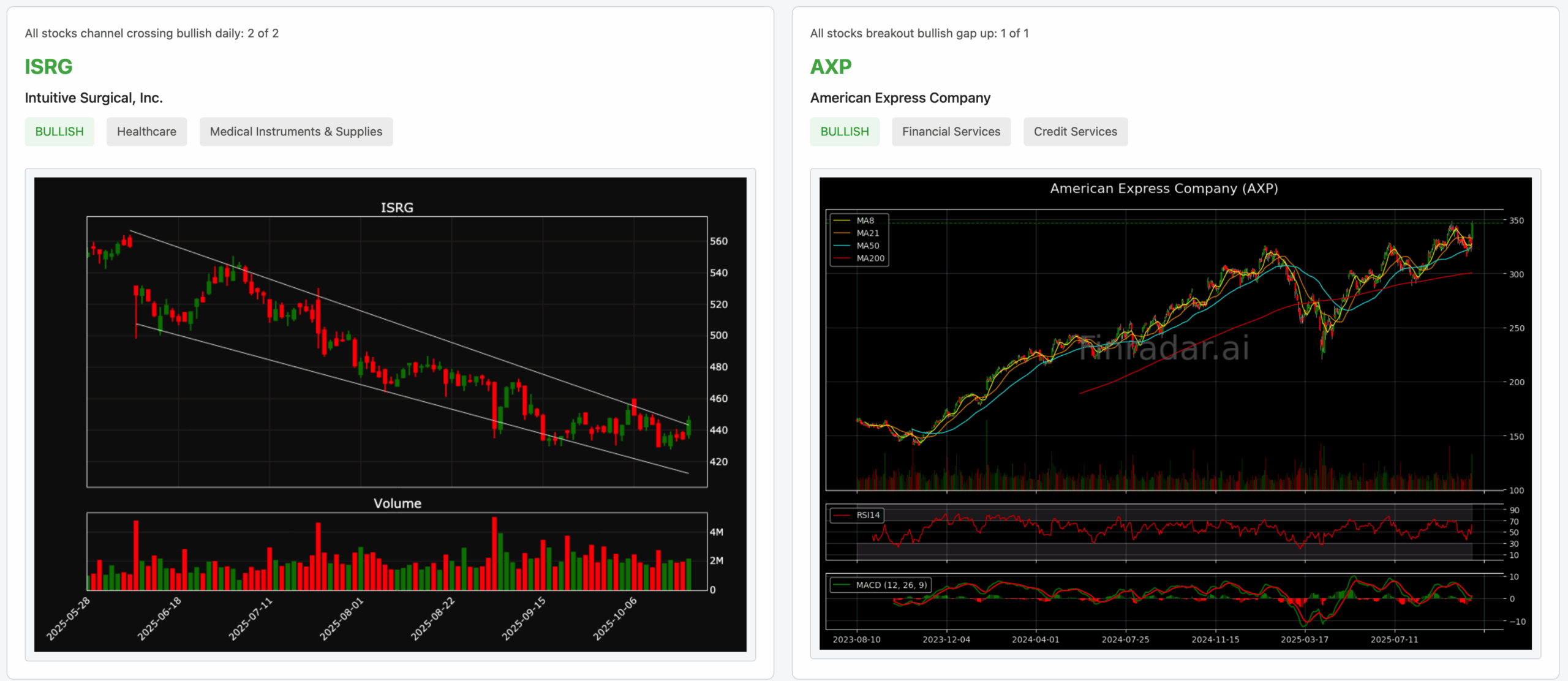Click the MA8 legend entry

click(x=865, y=220)
